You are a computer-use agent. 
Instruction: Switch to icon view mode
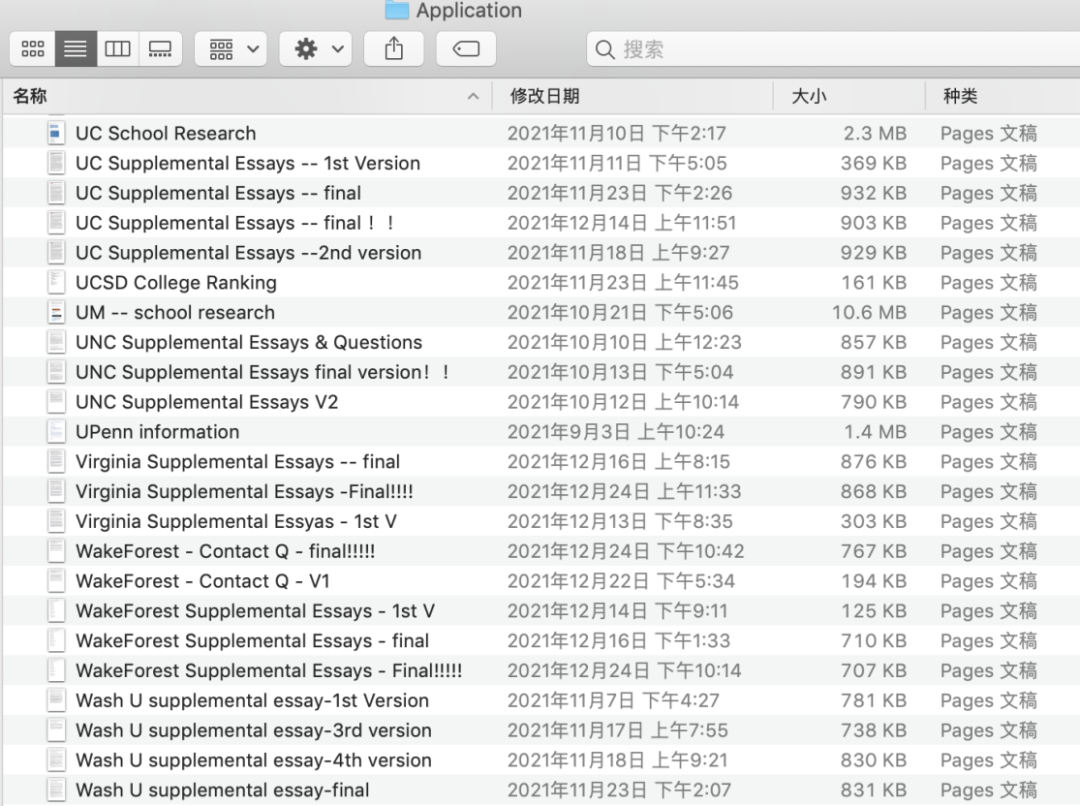33,49
